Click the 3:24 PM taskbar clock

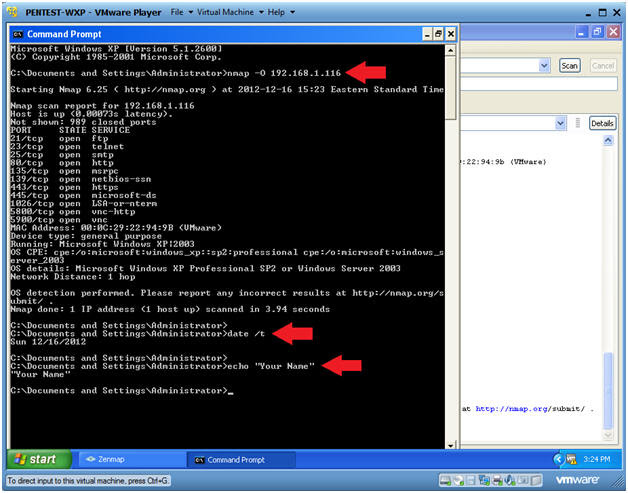coord(596,459)
